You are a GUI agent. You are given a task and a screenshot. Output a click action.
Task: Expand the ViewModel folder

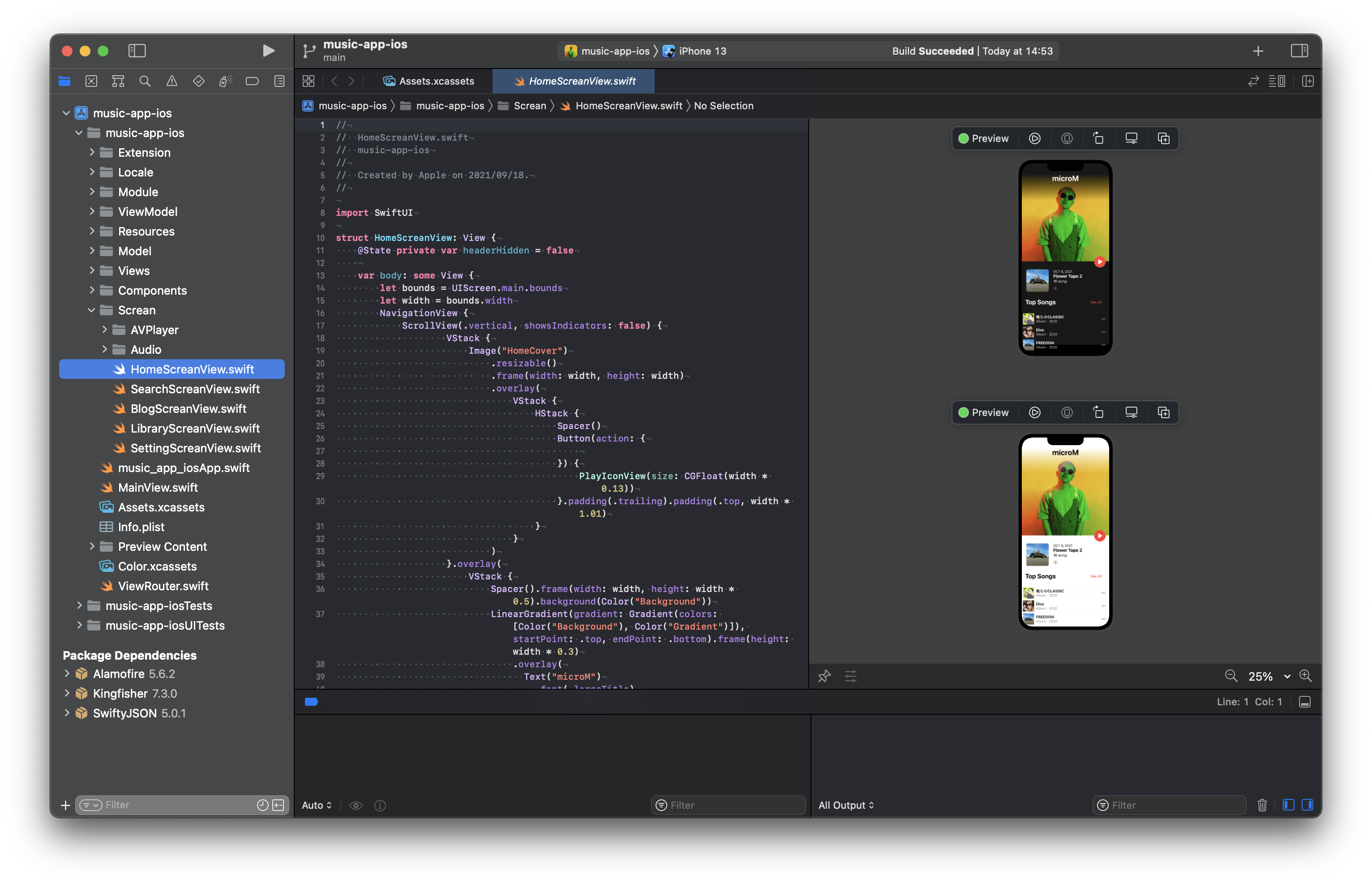[92, 211]
